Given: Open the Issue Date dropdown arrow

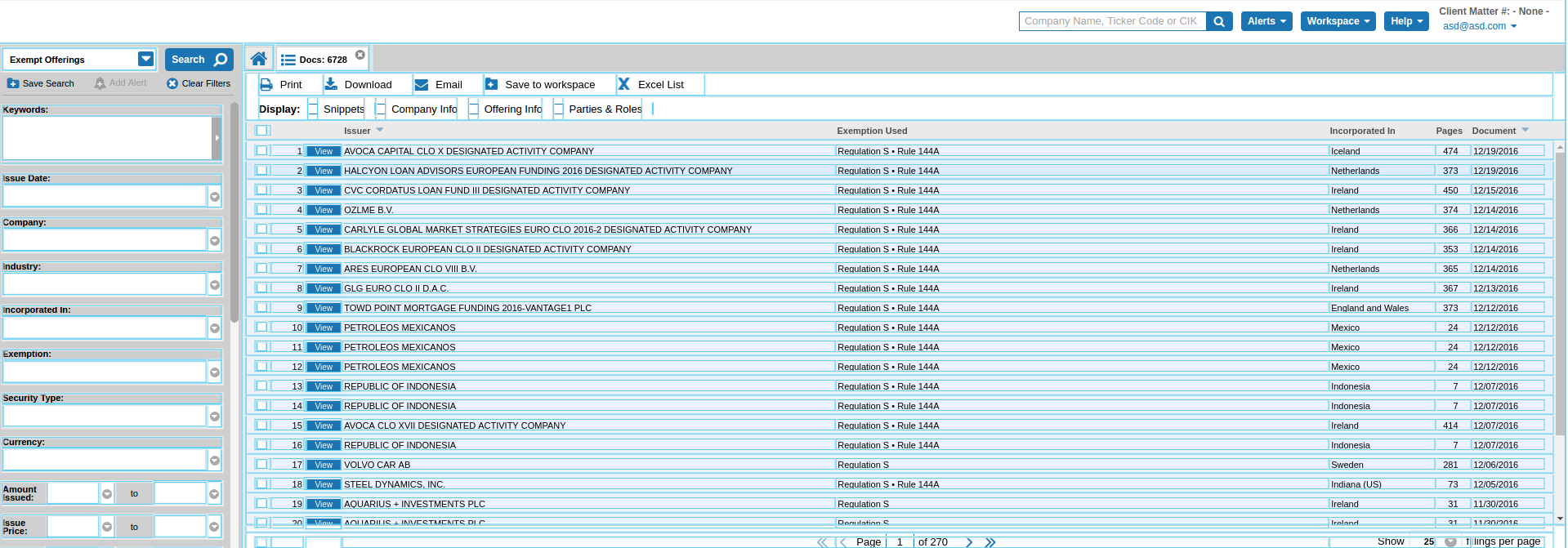Looking at the screenshot, I should coord(215,196).
